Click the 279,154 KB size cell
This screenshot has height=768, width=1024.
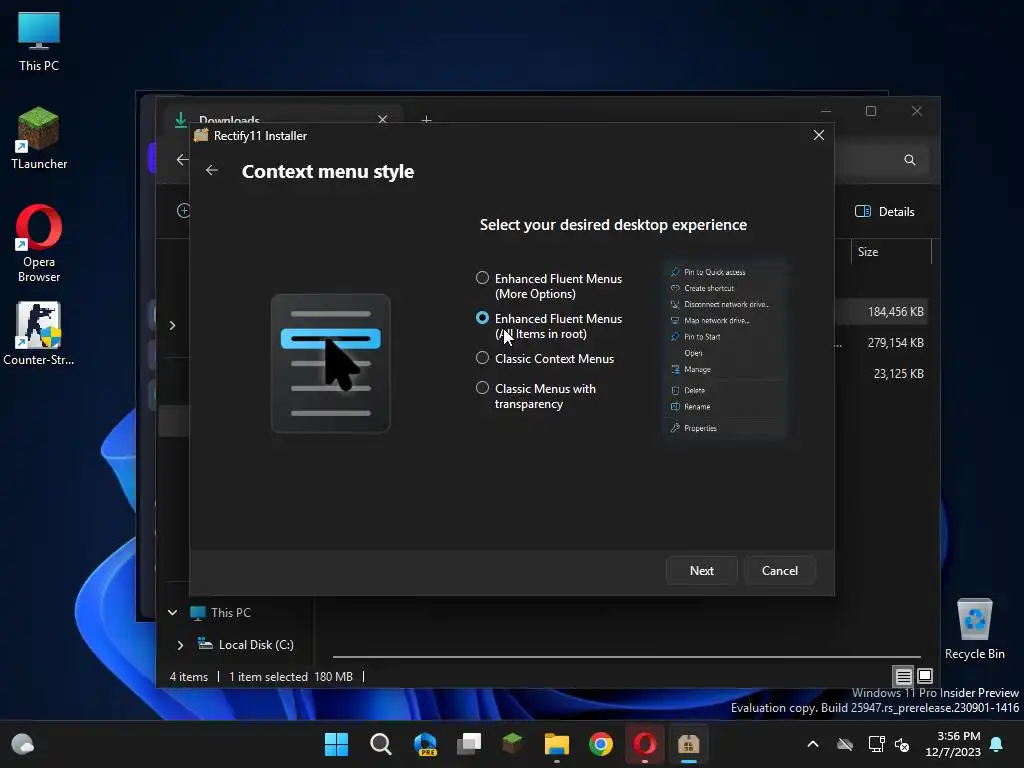895,342
